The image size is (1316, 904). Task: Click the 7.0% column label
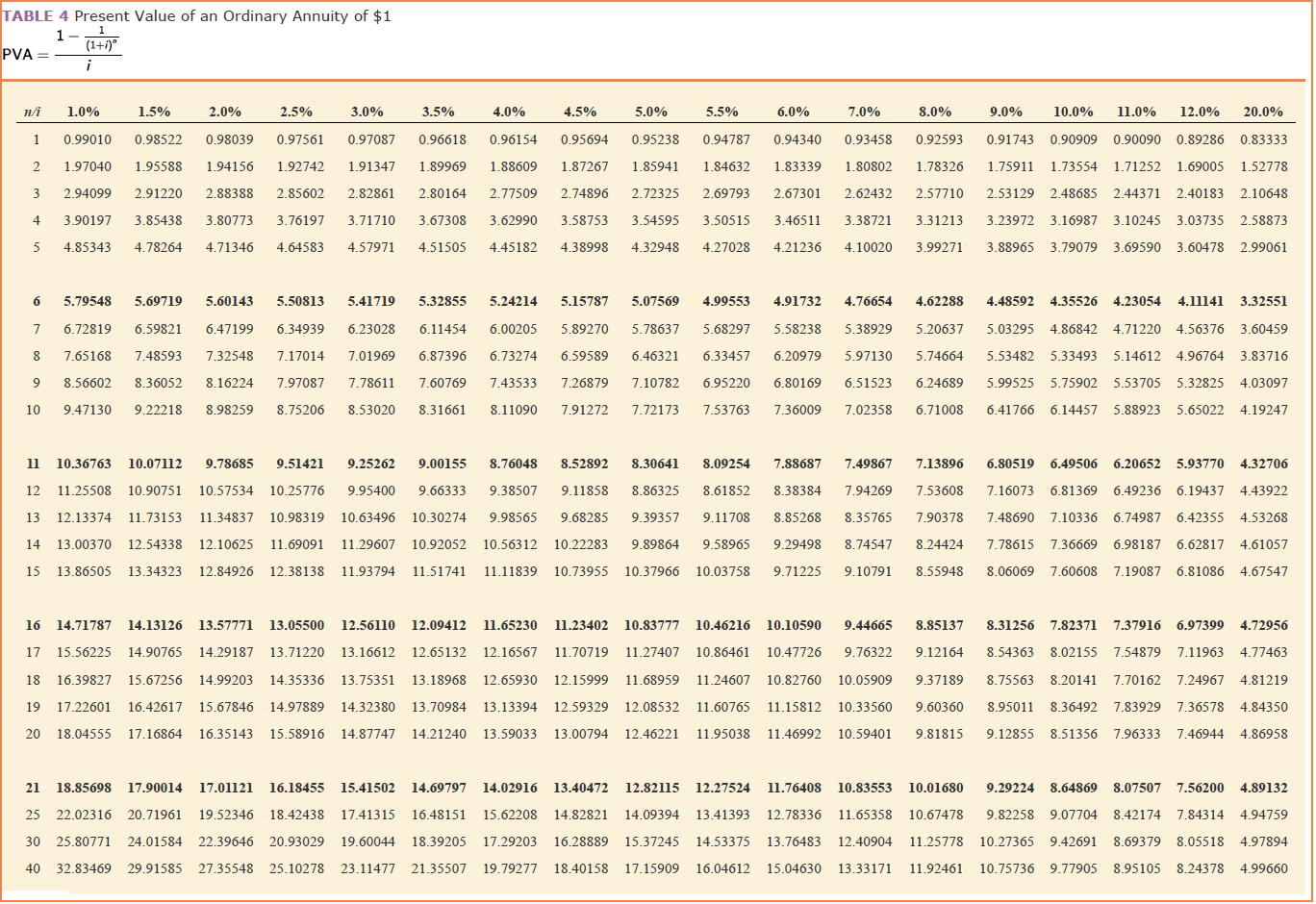coord(864,112)
